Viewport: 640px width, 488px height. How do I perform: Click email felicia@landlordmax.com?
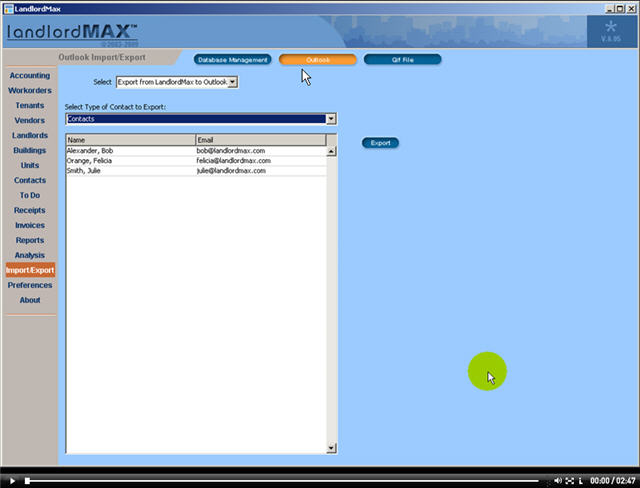pos(233,161)
